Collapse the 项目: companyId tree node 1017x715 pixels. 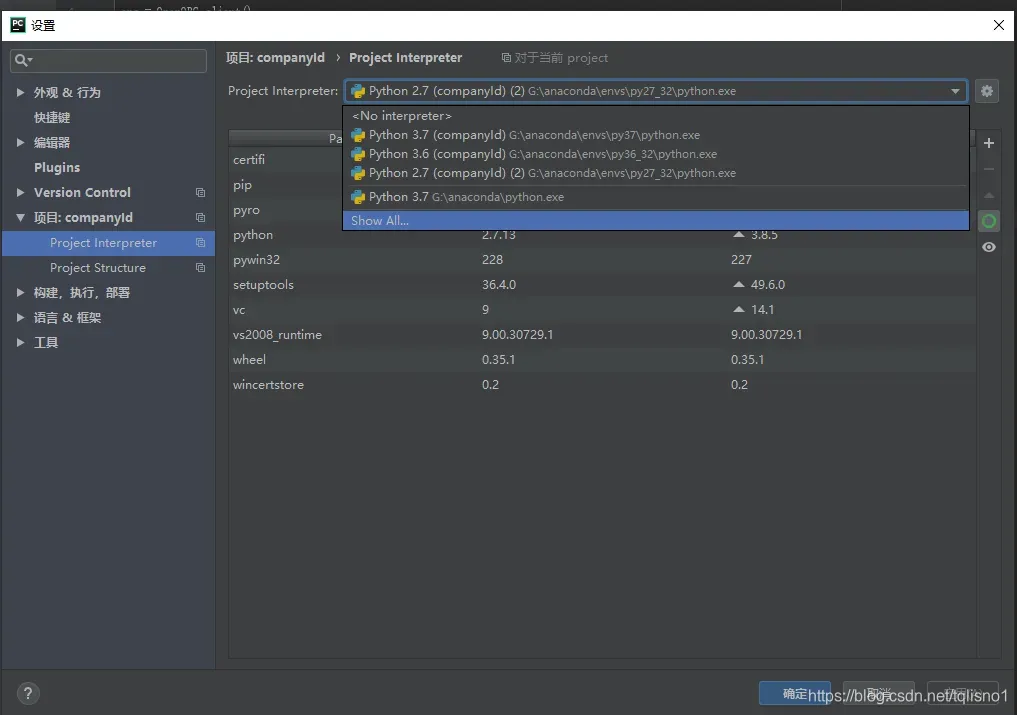20,217
